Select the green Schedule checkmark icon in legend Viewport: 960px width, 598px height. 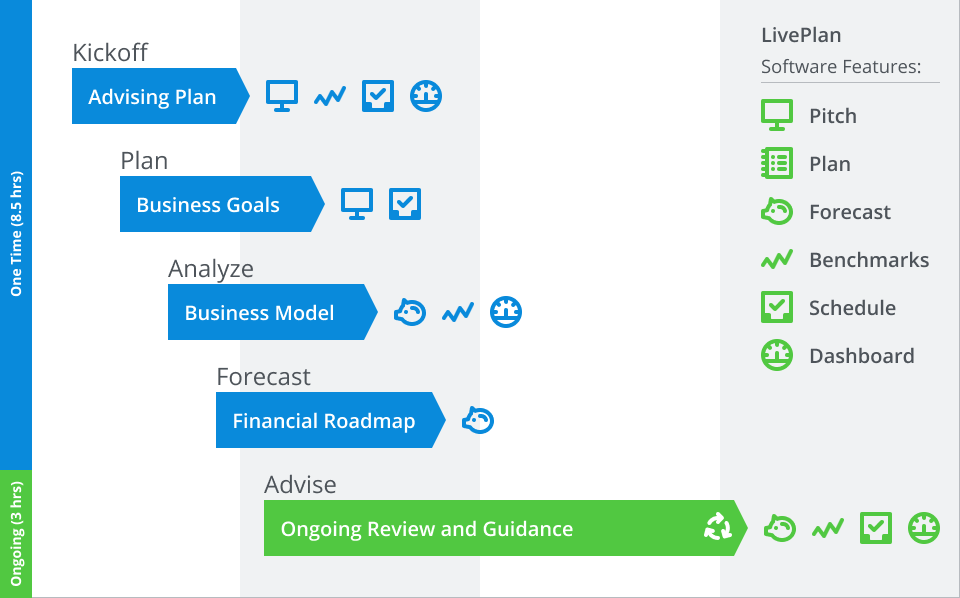click(777, 308)
